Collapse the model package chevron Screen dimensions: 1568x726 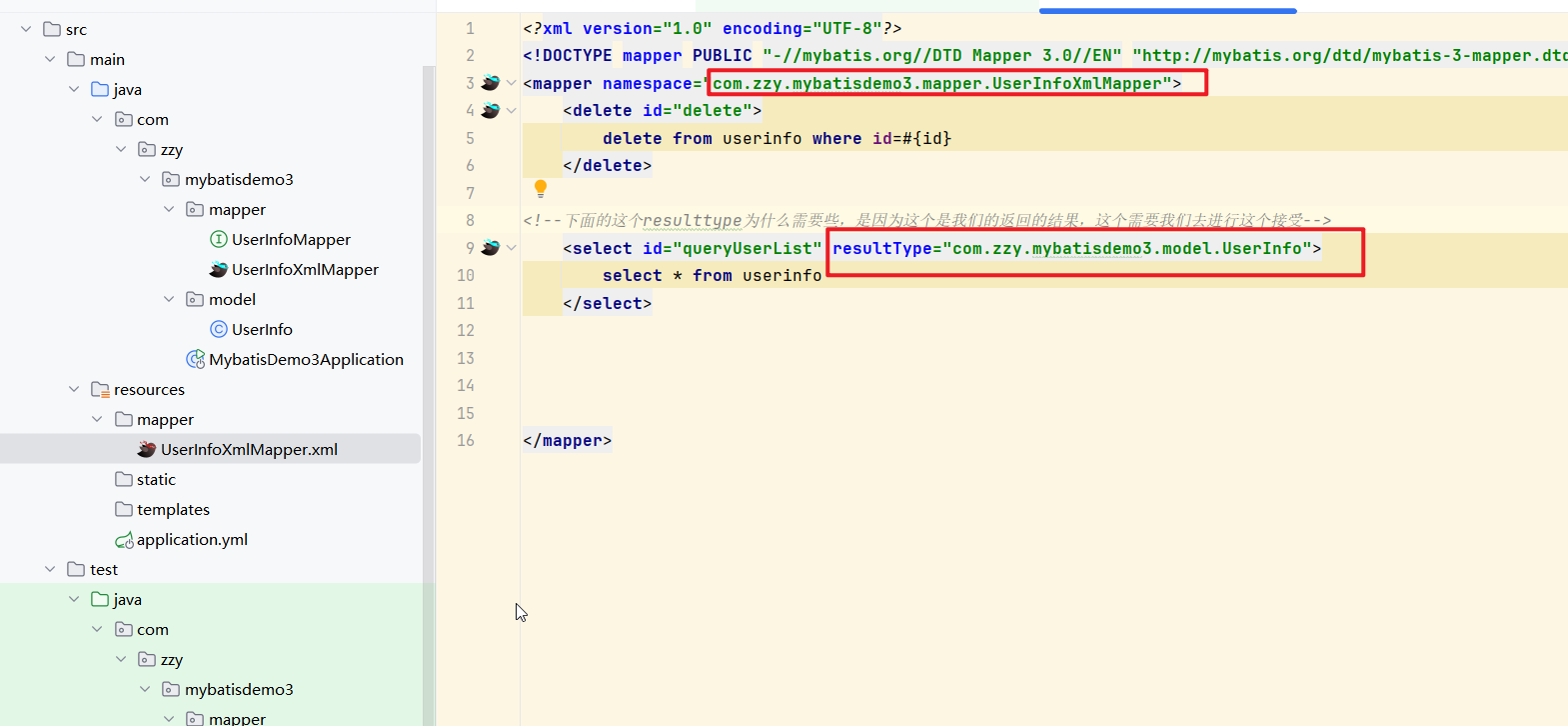point(169,299)
